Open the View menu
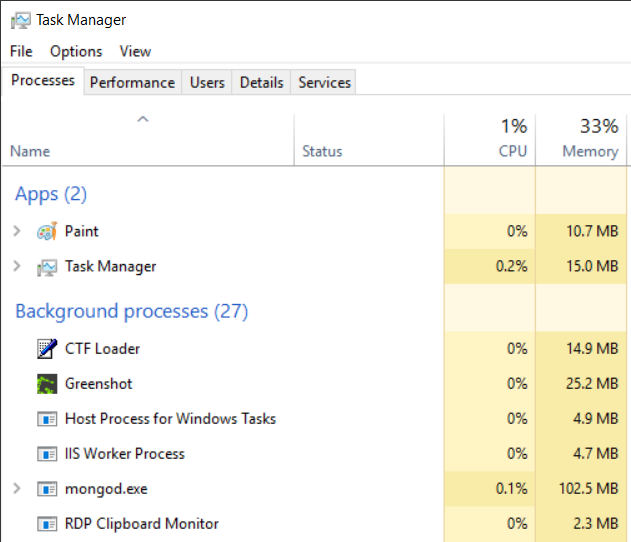Image resolution: width=631 pixels, height=542 pixels. (135, 52)
